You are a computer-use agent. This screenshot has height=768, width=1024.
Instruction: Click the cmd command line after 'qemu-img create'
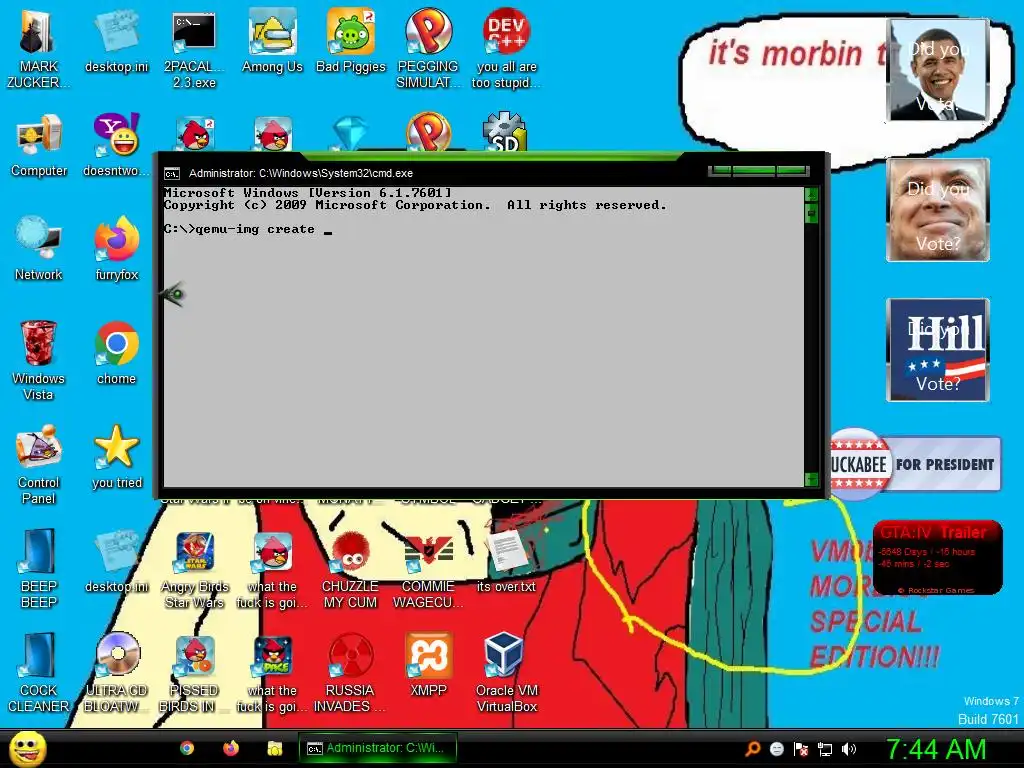328,230
